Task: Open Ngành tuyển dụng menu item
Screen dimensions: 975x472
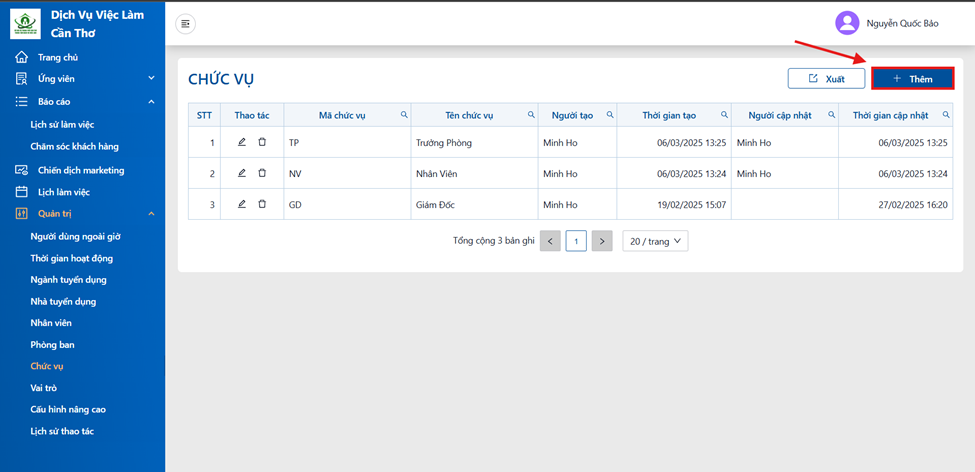Action: (x=68, y=280)
